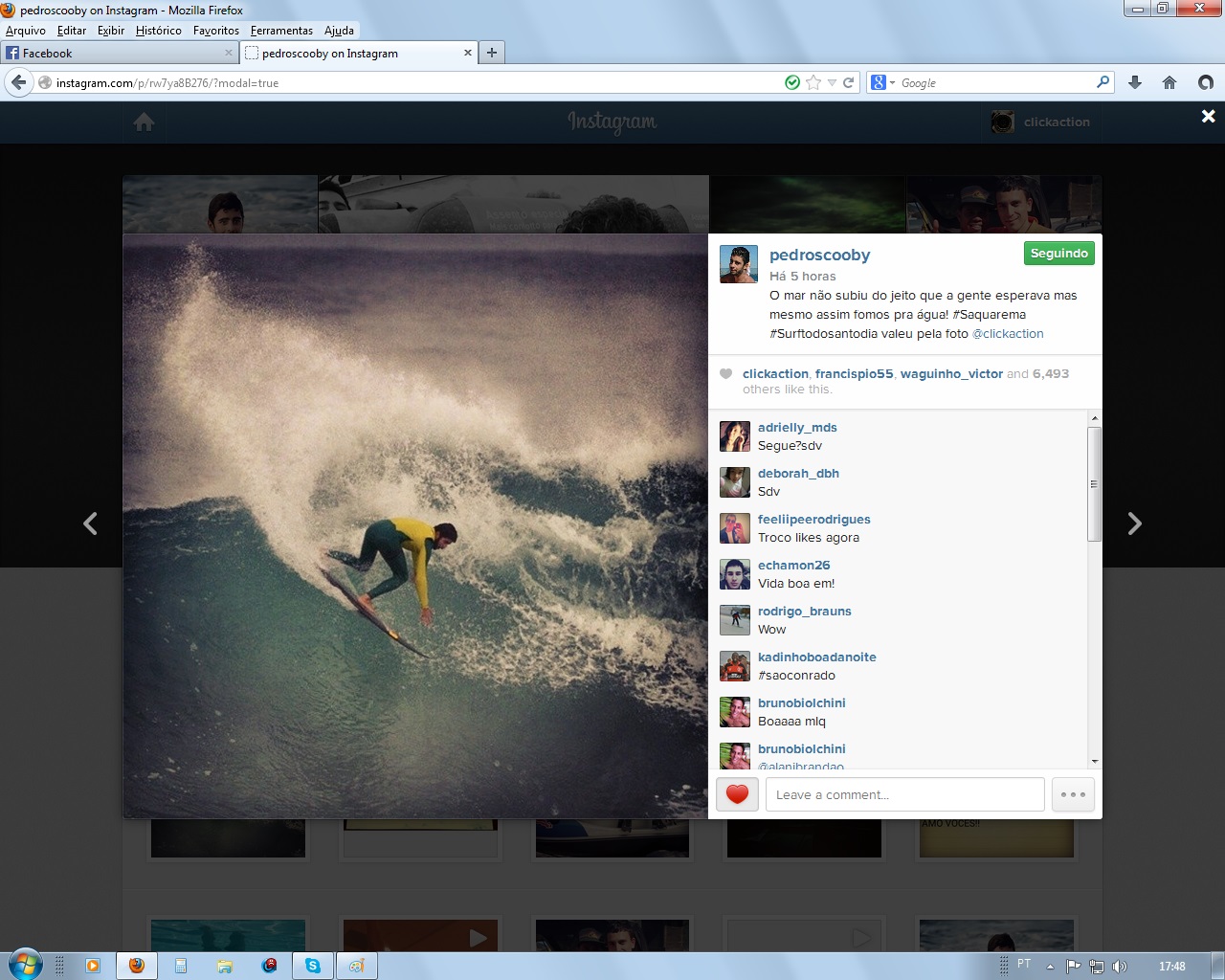The height and width of the screenshot is (980, 1225).
Task: Click the taskbar clock 17:48
Action: [1171, 967]
